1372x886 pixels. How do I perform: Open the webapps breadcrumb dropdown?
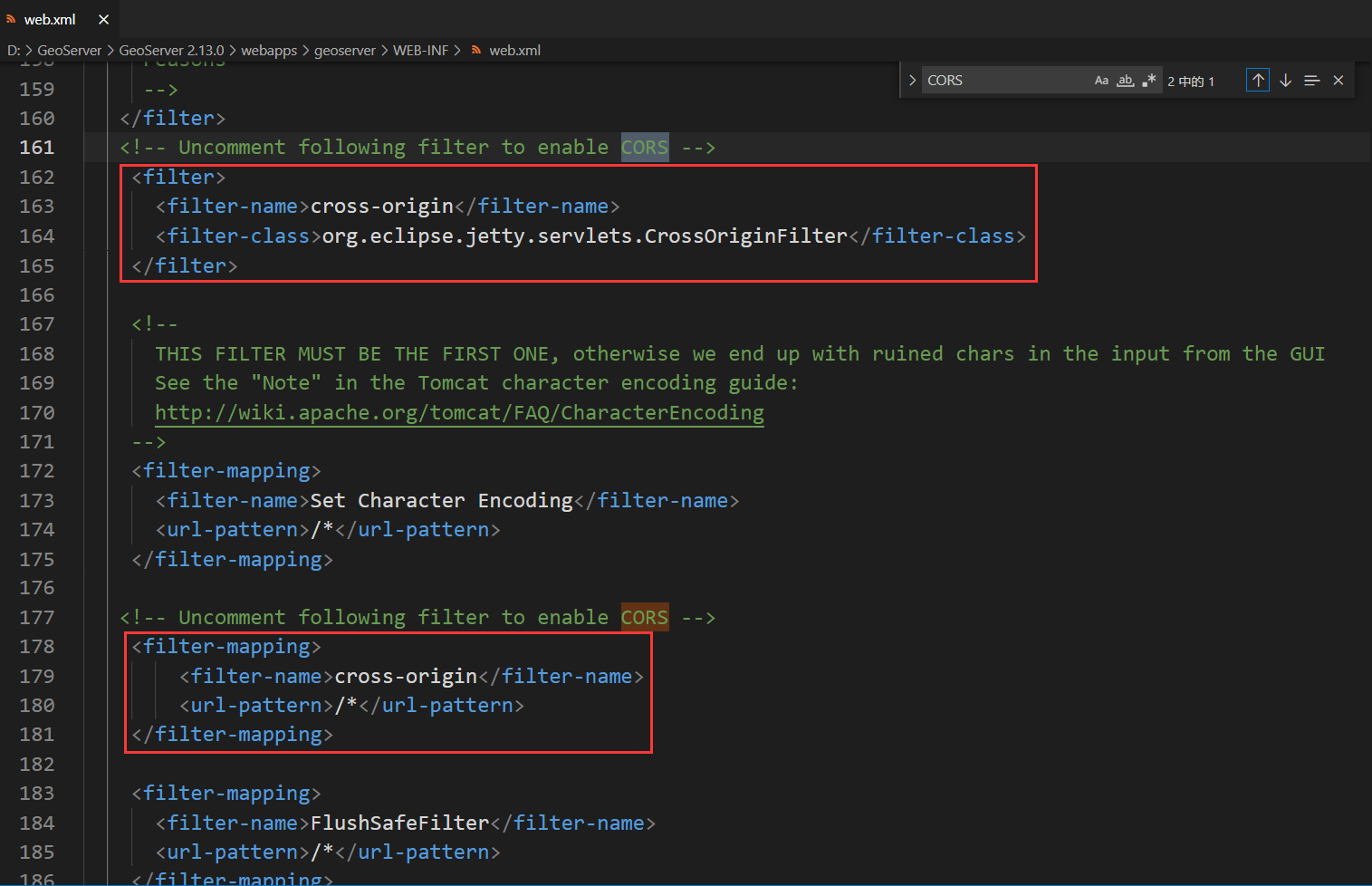pos(269,50)
